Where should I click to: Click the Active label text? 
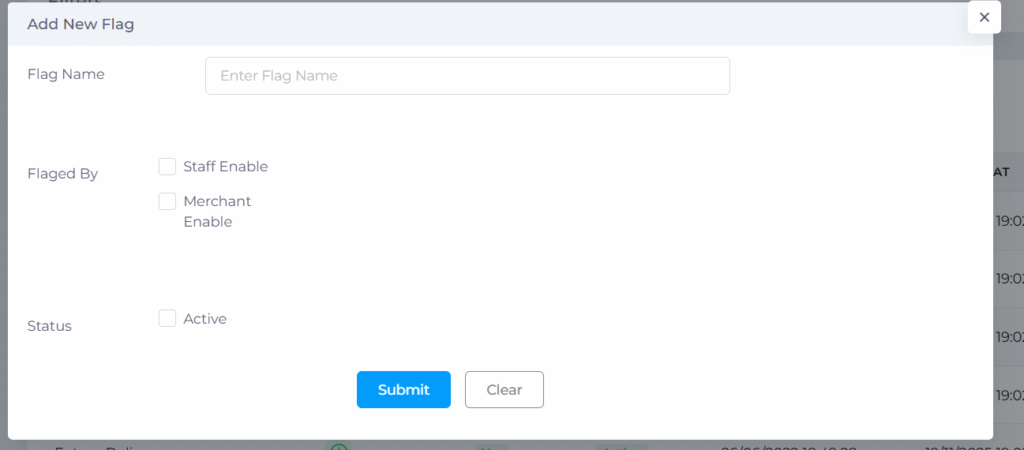point(205,319)
